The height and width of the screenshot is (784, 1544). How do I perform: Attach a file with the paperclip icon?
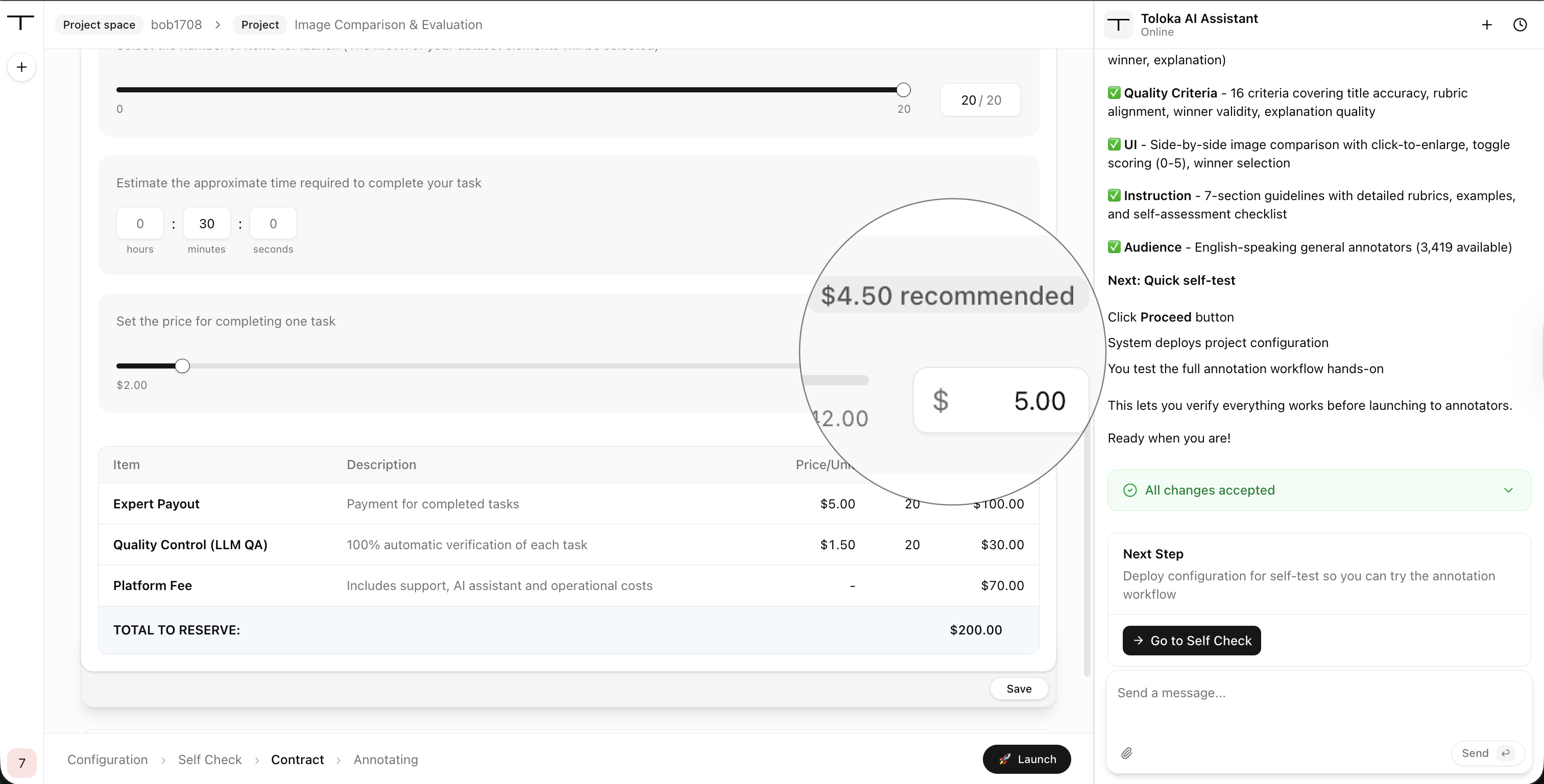(x=1127, y=753)
